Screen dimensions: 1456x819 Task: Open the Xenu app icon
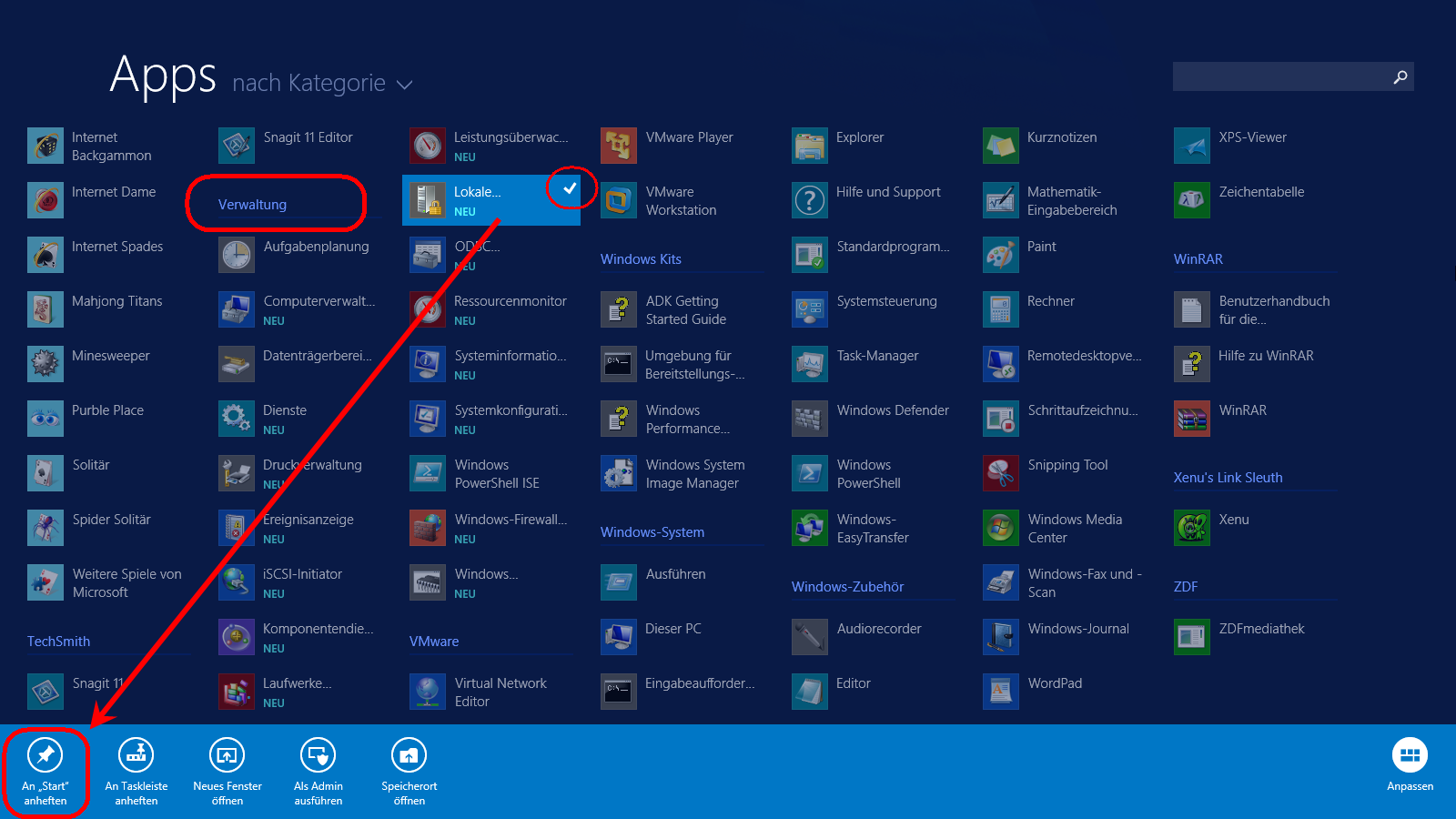point(1192,528)
